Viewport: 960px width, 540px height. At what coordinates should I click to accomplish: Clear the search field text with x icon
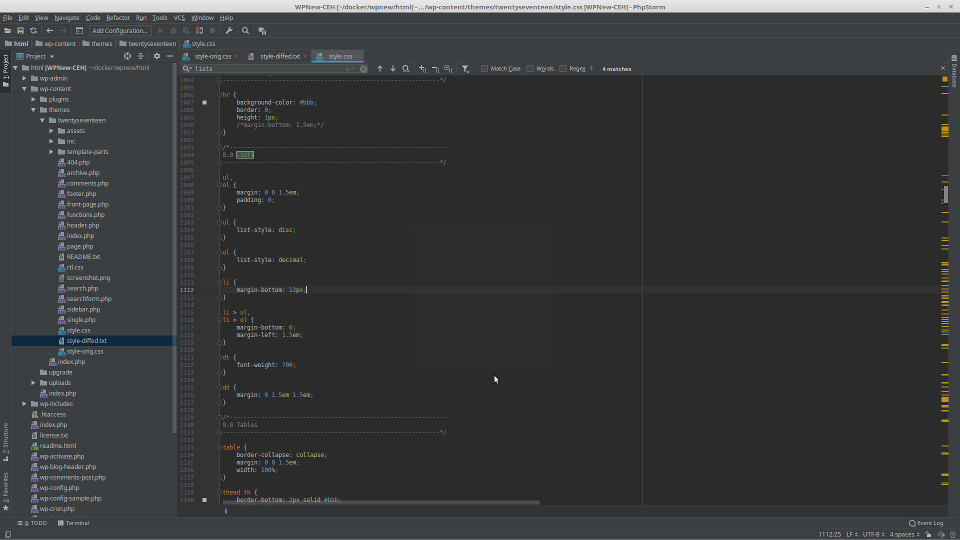(364, 69)
